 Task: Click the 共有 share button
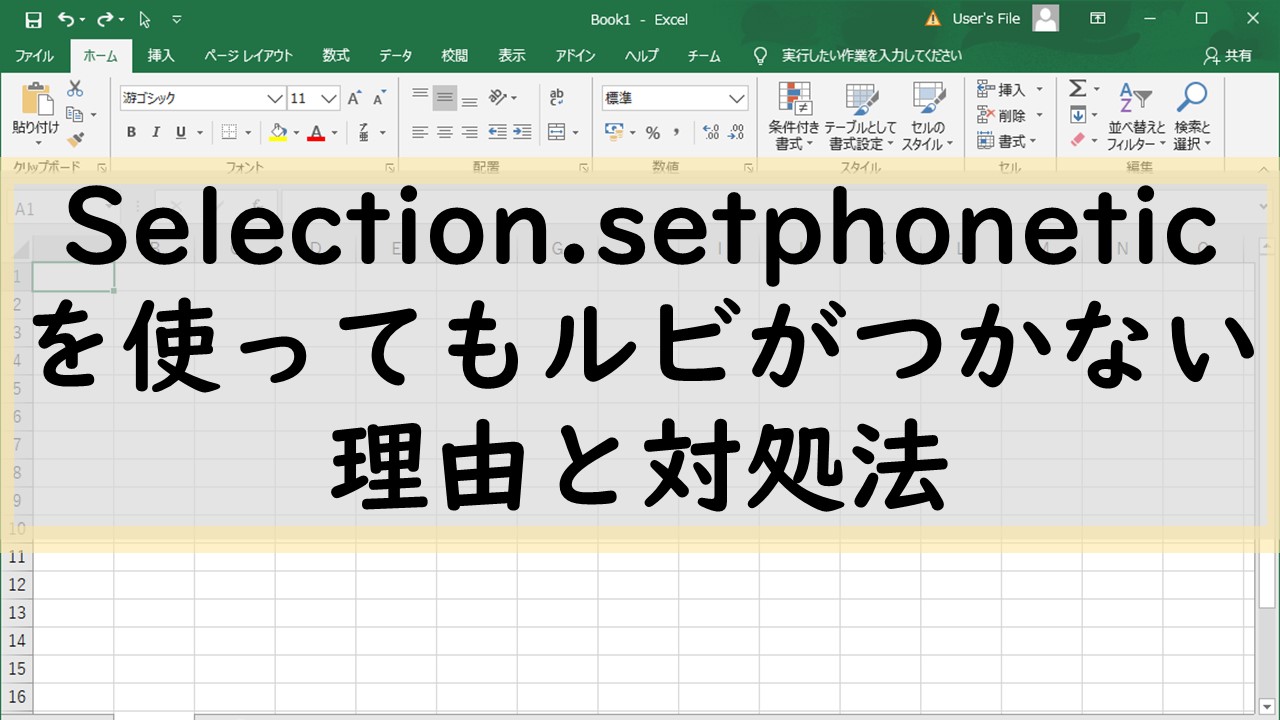point(1229,56)
